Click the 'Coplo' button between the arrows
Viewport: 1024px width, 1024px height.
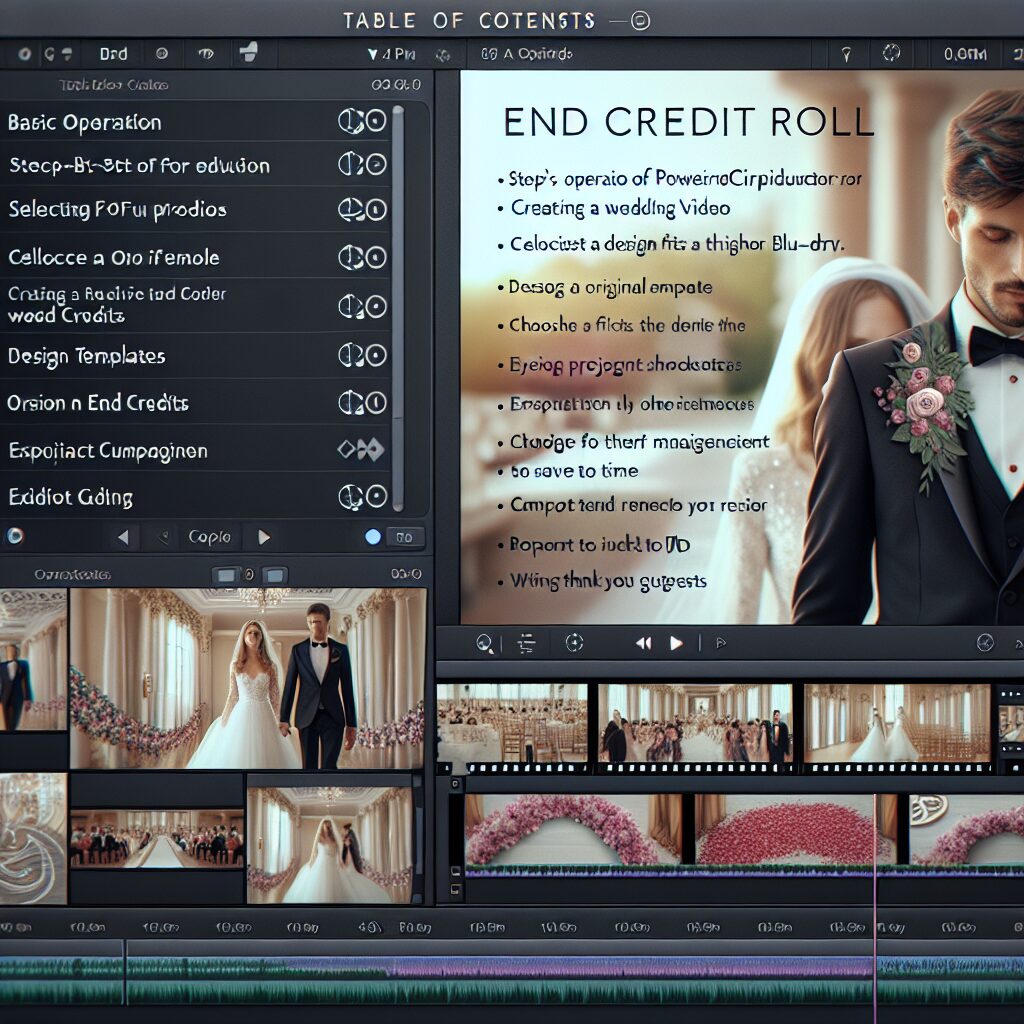[x=209, y=537]
